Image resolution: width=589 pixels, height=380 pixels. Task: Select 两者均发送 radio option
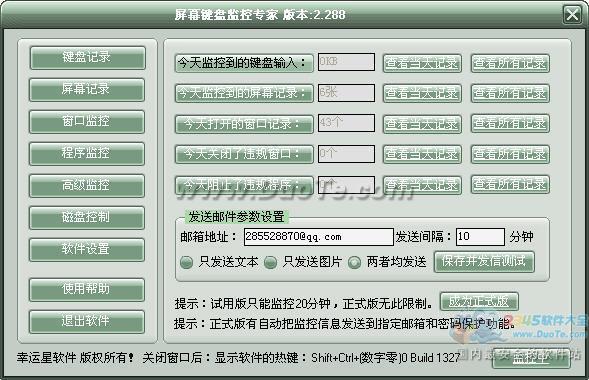click(x=354, y=262)
